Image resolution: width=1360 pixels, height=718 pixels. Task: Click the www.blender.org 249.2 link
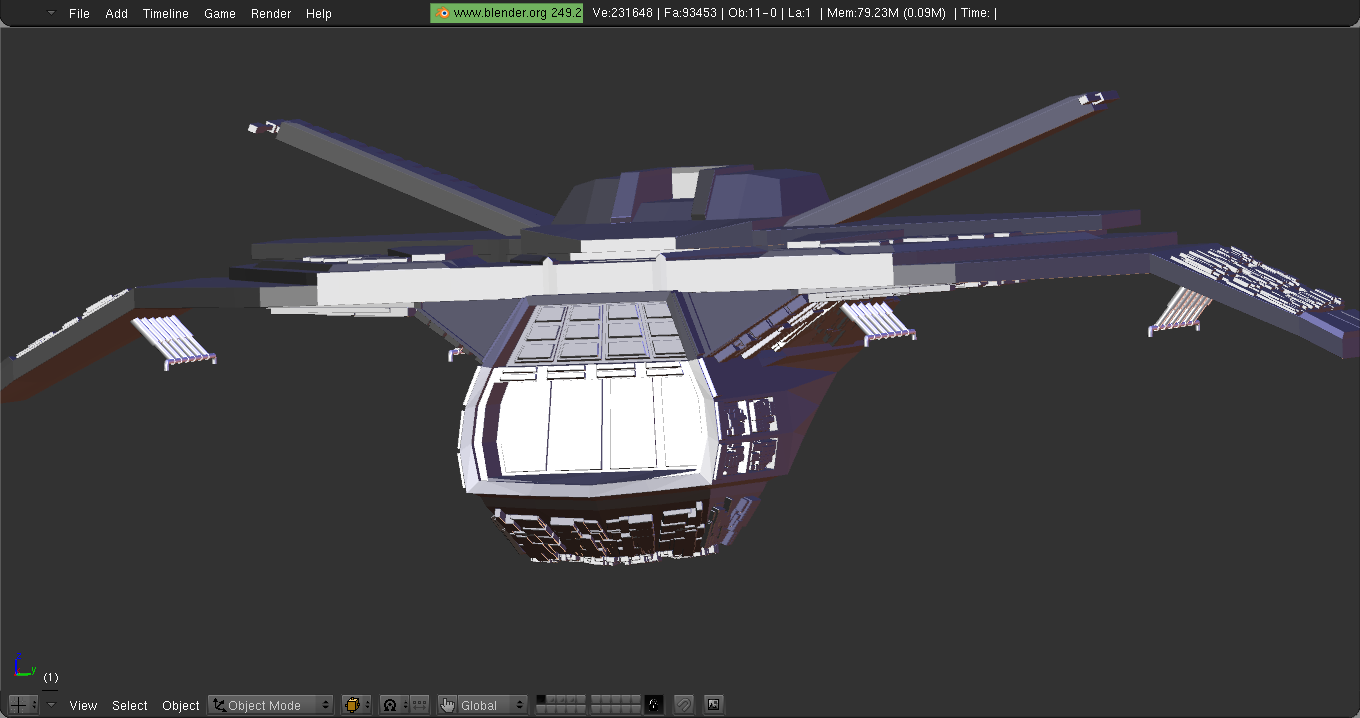507,13
